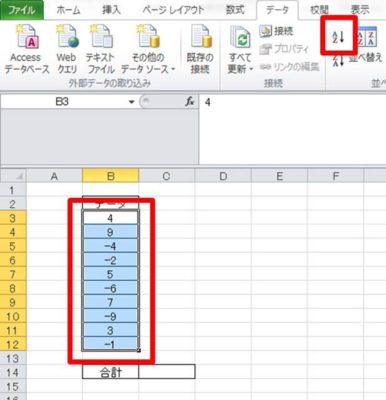Image resolution: width=386 pixels, height=400 pixels.
Task: Open the Name Box dropdown arrow
Action: (x=132, y=102)
